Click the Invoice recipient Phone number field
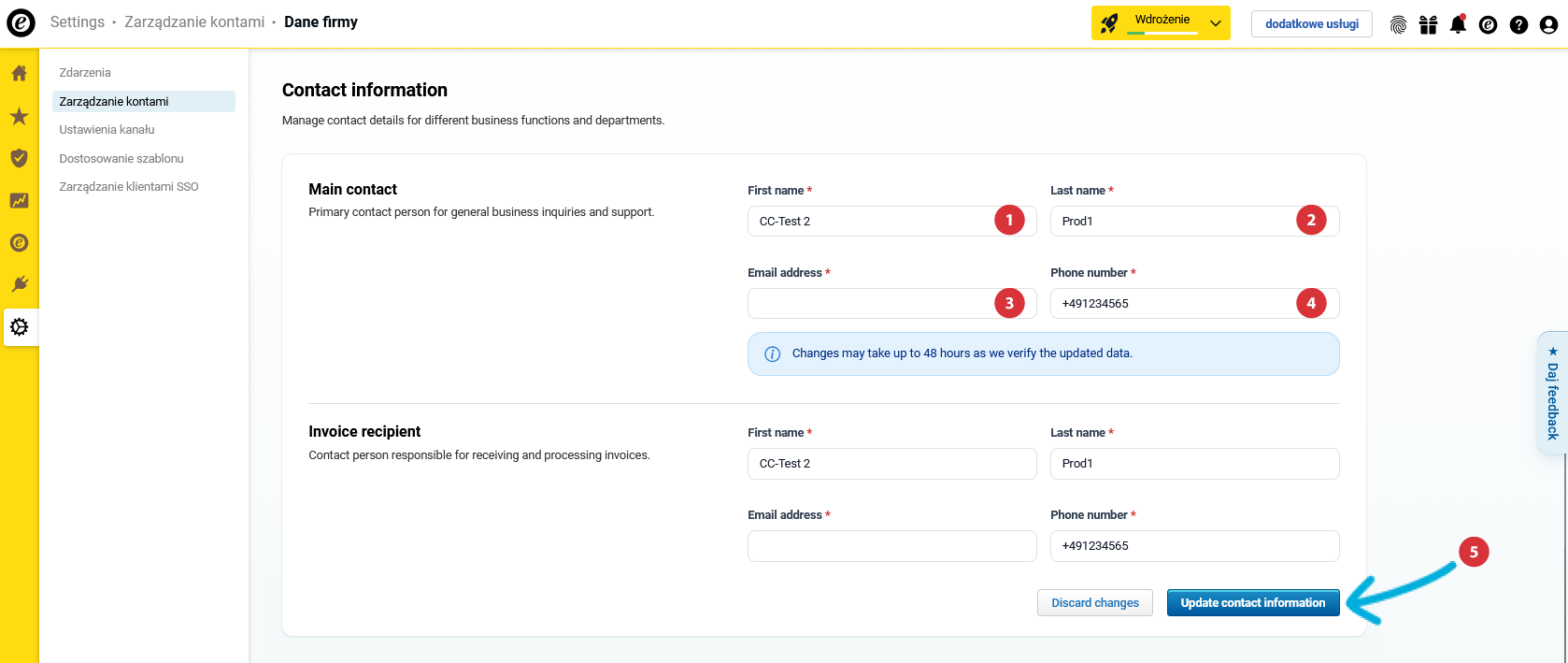Screen dimensions: 1568x663 click(1193, 546)
